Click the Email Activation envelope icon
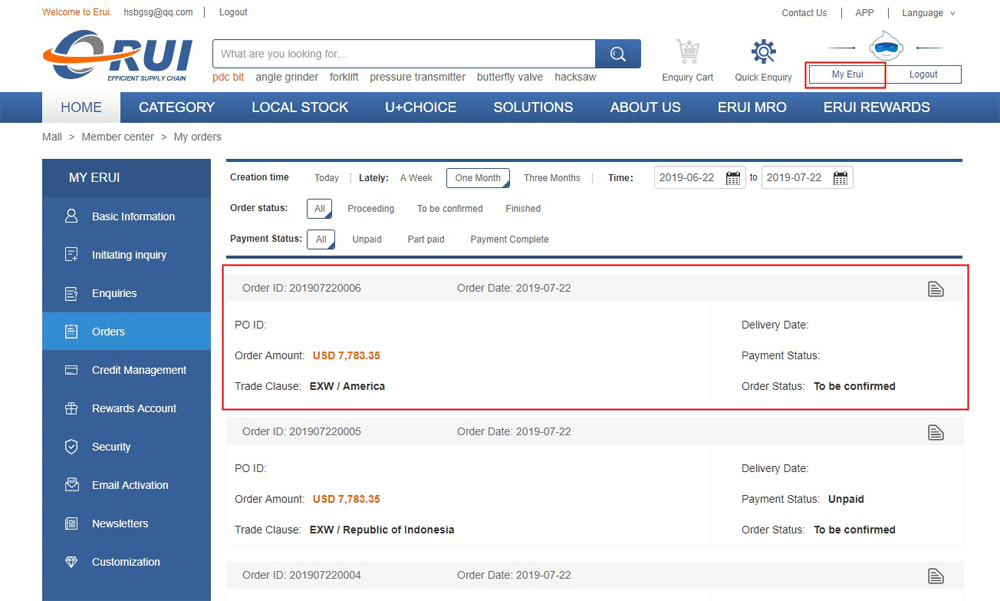This screenshot has width=1000, height=601. (71, 485)
